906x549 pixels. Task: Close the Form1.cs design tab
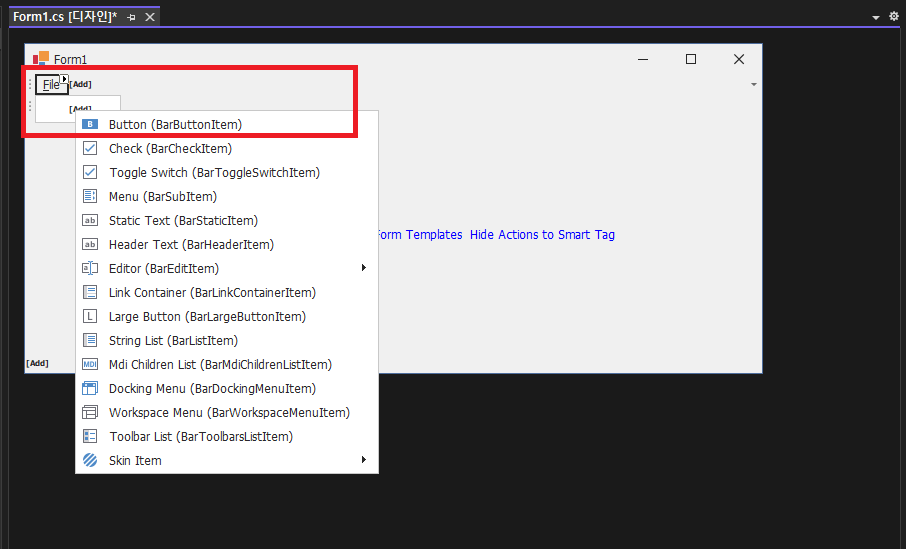150,17
